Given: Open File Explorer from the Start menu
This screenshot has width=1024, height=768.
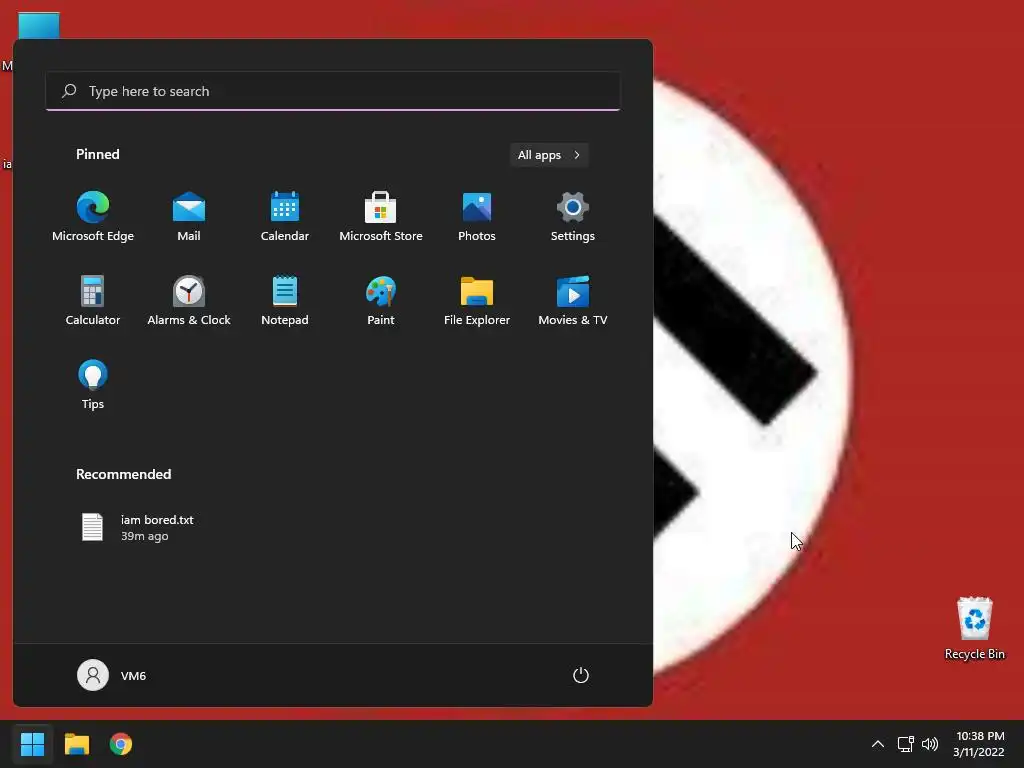Looking at the screenshot, I should pos(477,300).
